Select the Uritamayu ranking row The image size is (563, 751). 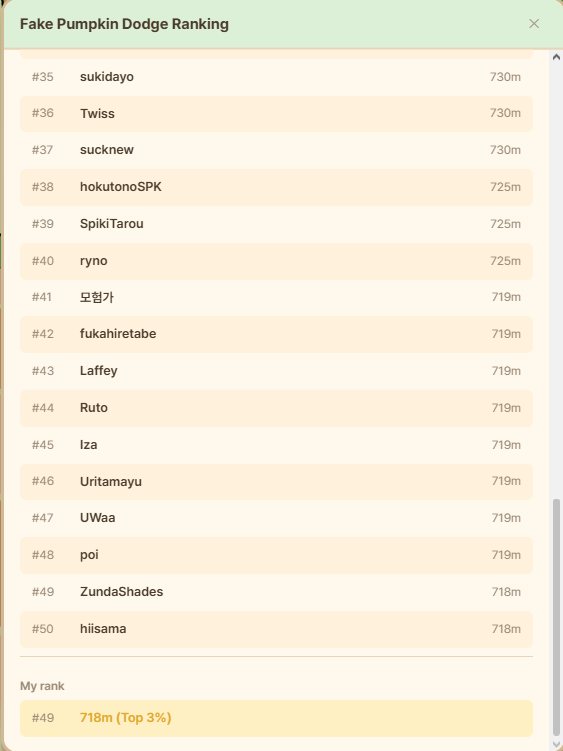(x=276, y=482)
